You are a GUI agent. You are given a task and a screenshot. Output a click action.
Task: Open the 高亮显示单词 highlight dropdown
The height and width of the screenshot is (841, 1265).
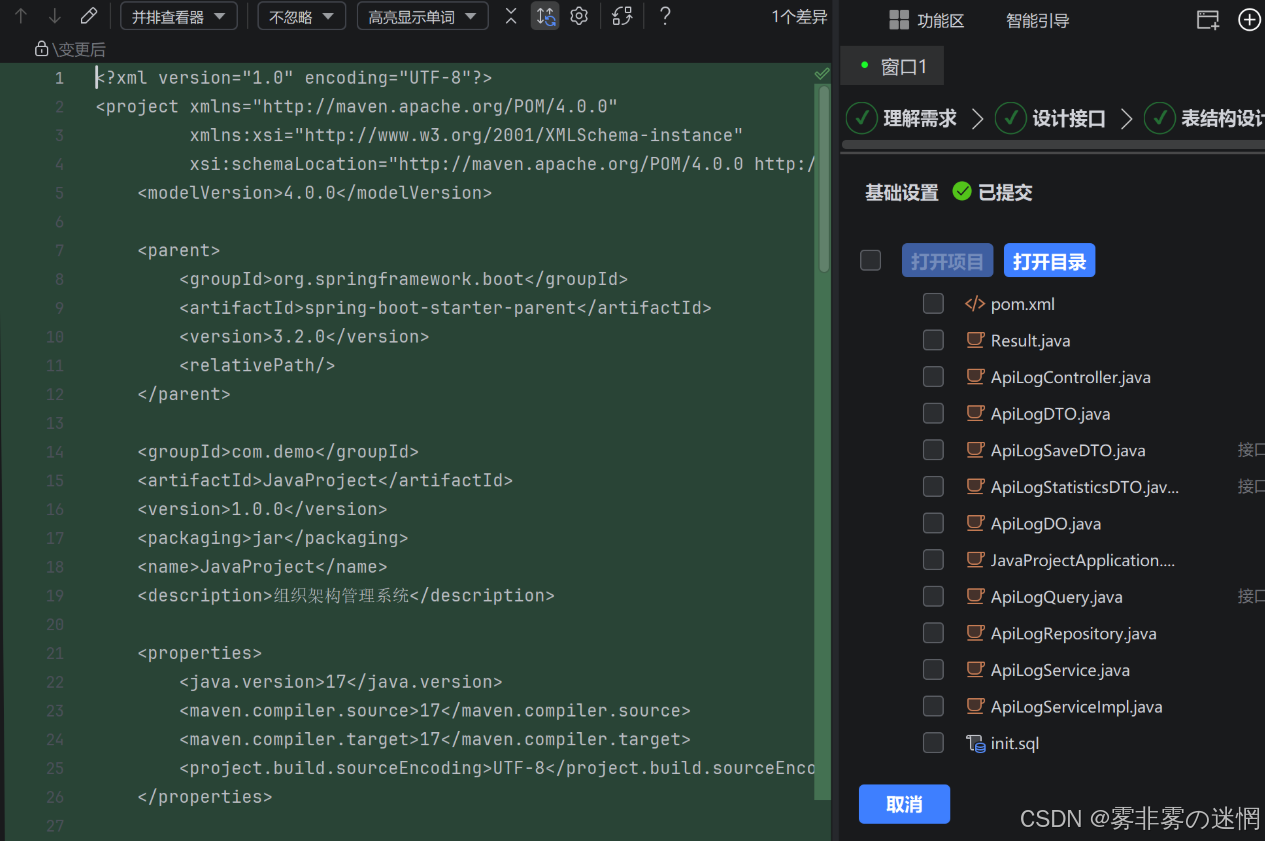422,16
